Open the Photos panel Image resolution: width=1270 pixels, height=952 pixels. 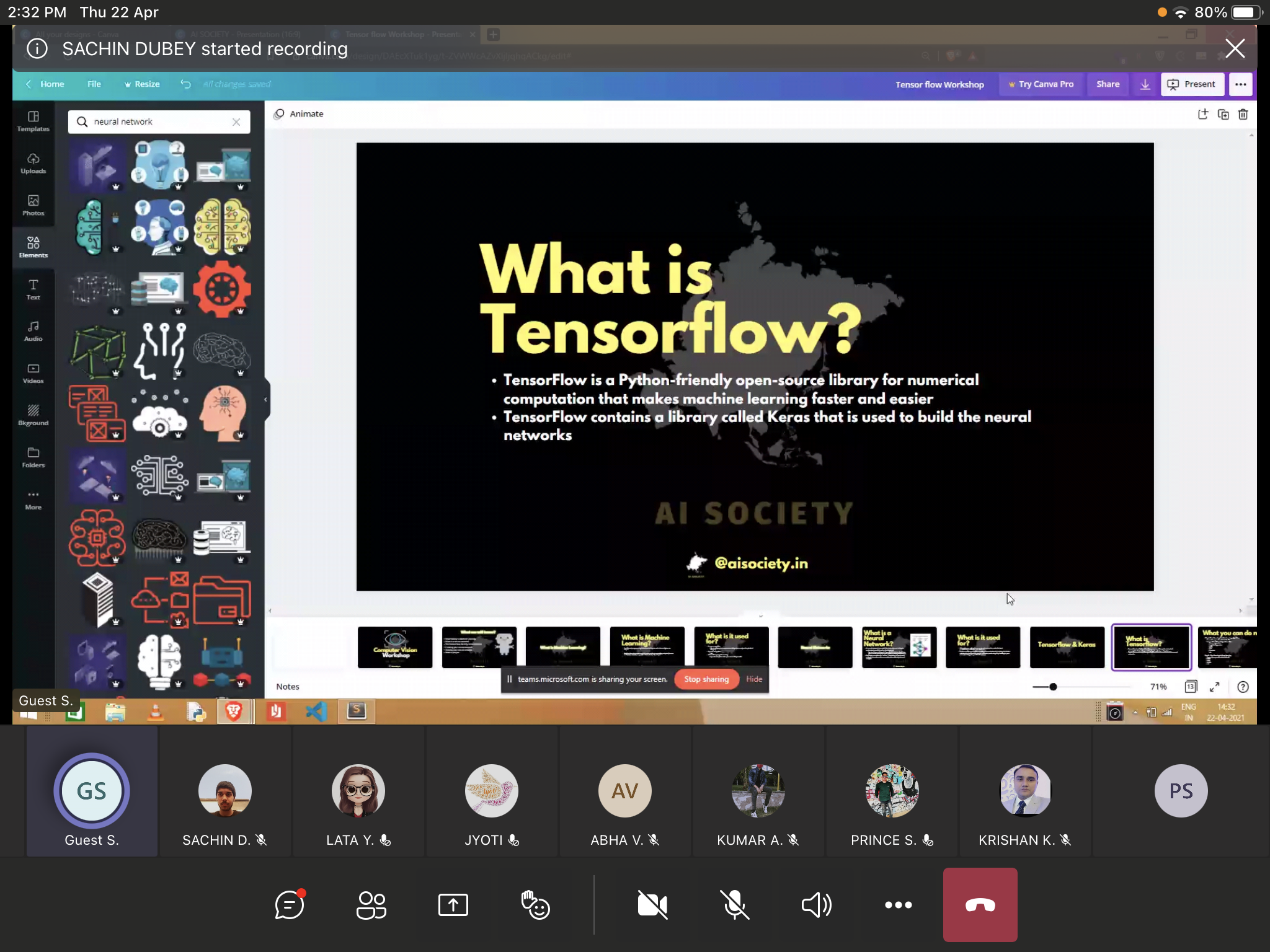point(33,205)
